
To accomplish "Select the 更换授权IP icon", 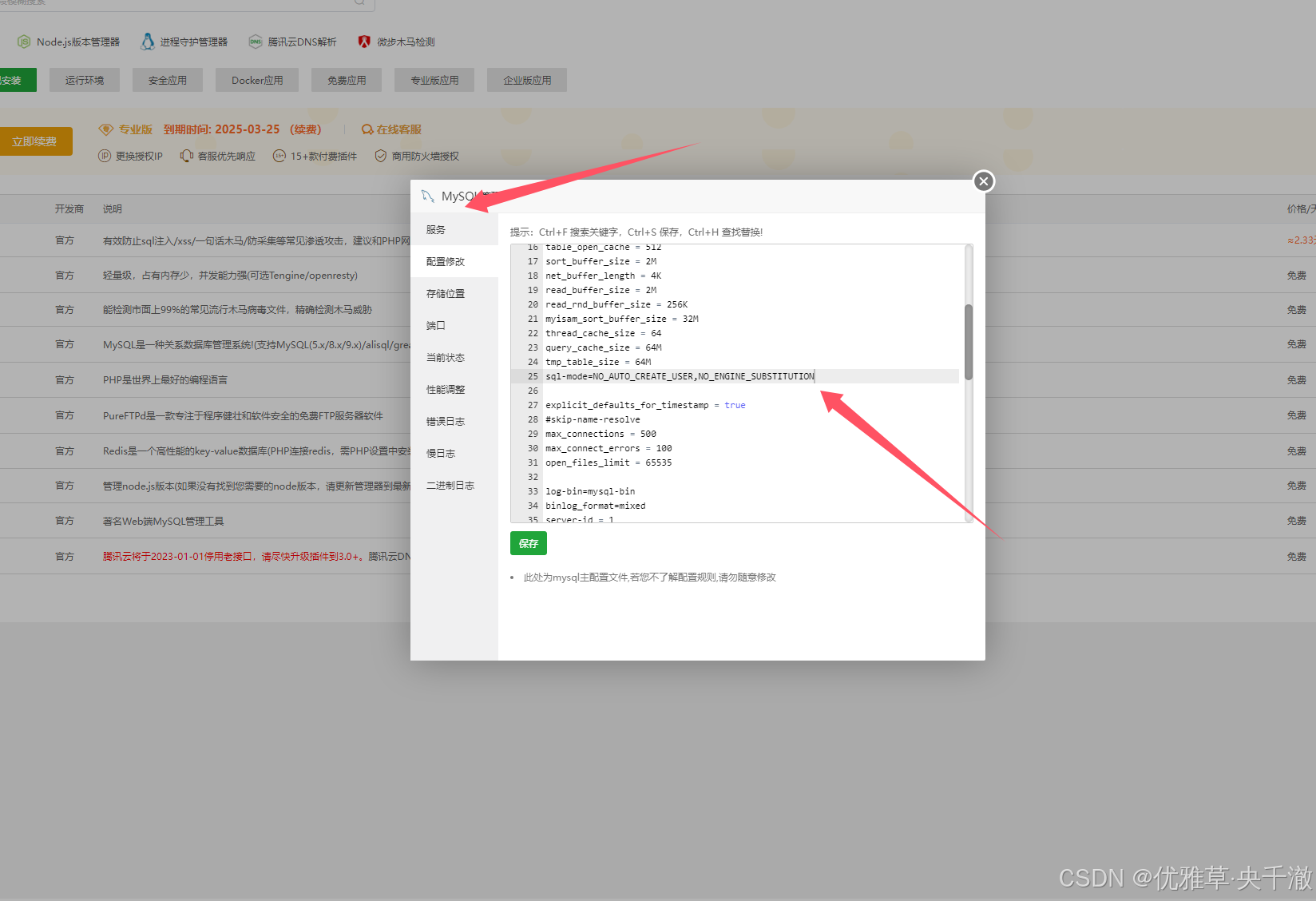I will pos(105,156).
